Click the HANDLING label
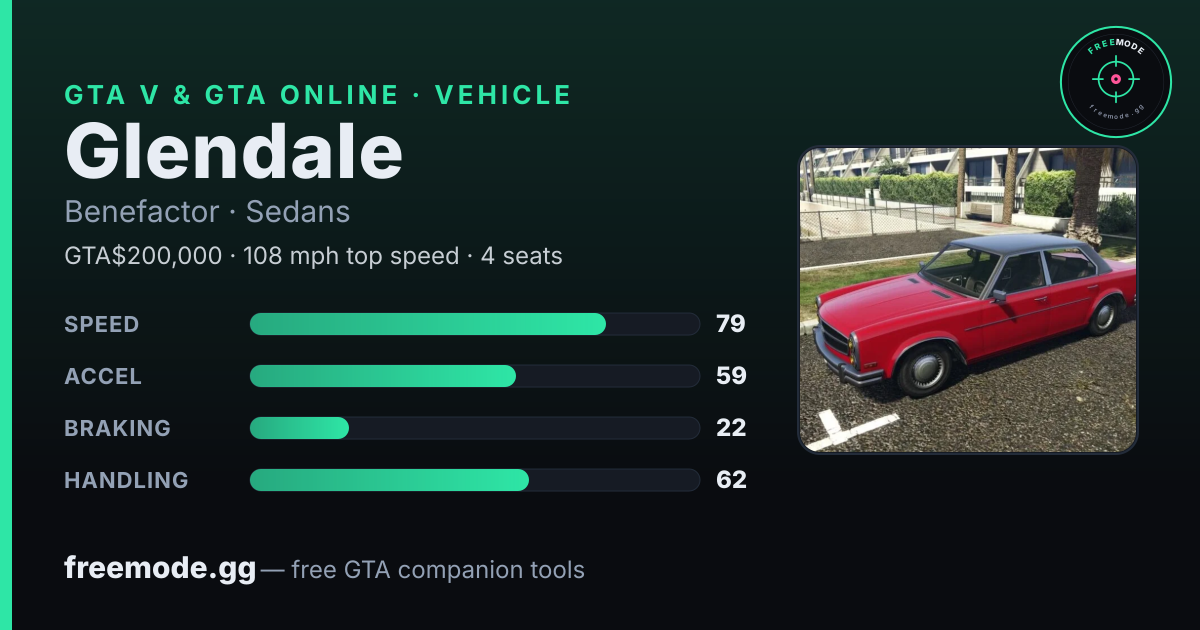This screenshot has height=630, width=1200. [126, 480]
